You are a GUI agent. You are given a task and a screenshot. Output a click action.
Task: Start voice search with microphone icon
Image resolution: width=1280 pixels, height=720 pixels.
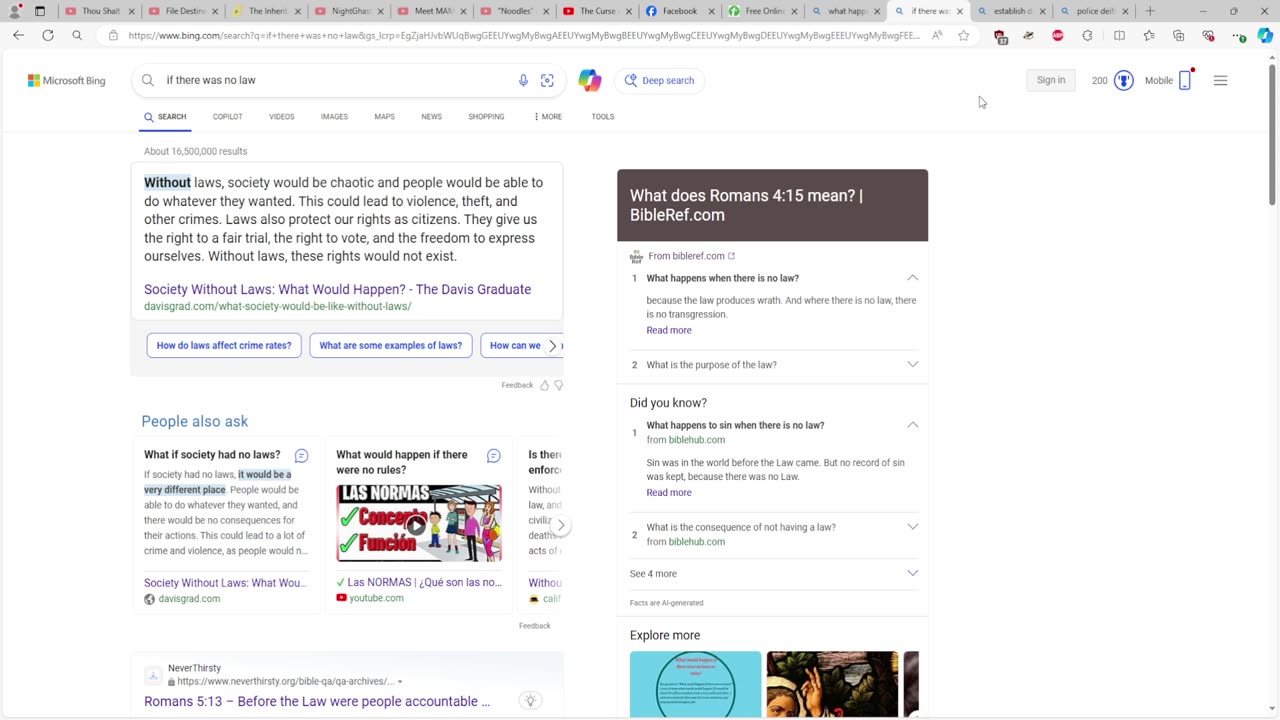pyautogui.click(x=523, y=80)
